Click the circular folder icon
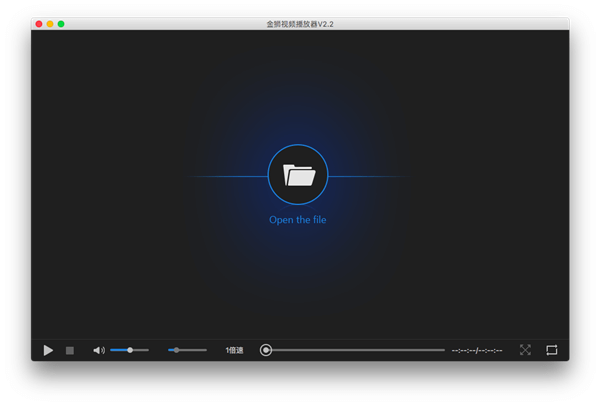 [x=298, y=175]
